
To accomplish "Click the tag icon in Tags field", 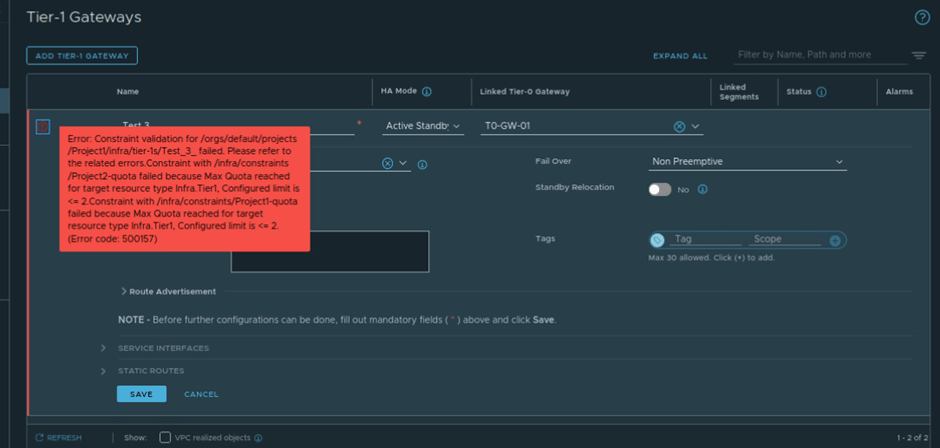I will coord(657,240).
